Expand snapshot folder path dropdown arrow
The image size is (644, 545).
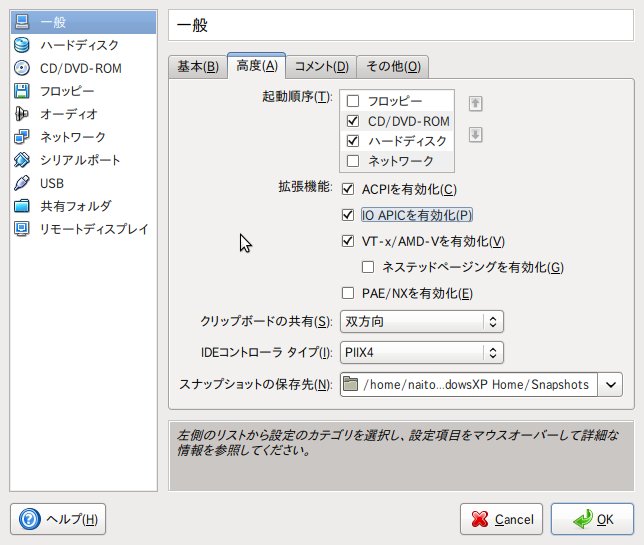click(610, 384)
